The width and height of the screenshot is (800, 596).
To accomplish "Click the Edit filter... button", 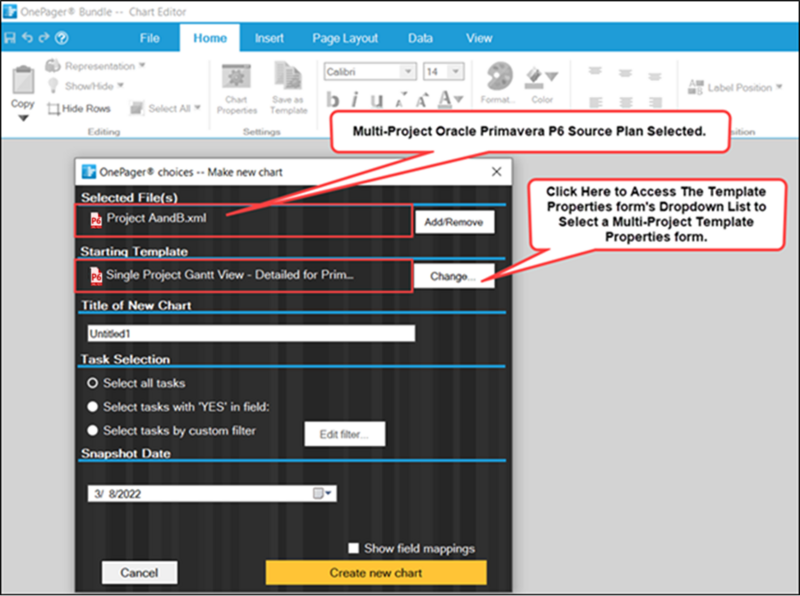I will point(344,434).
